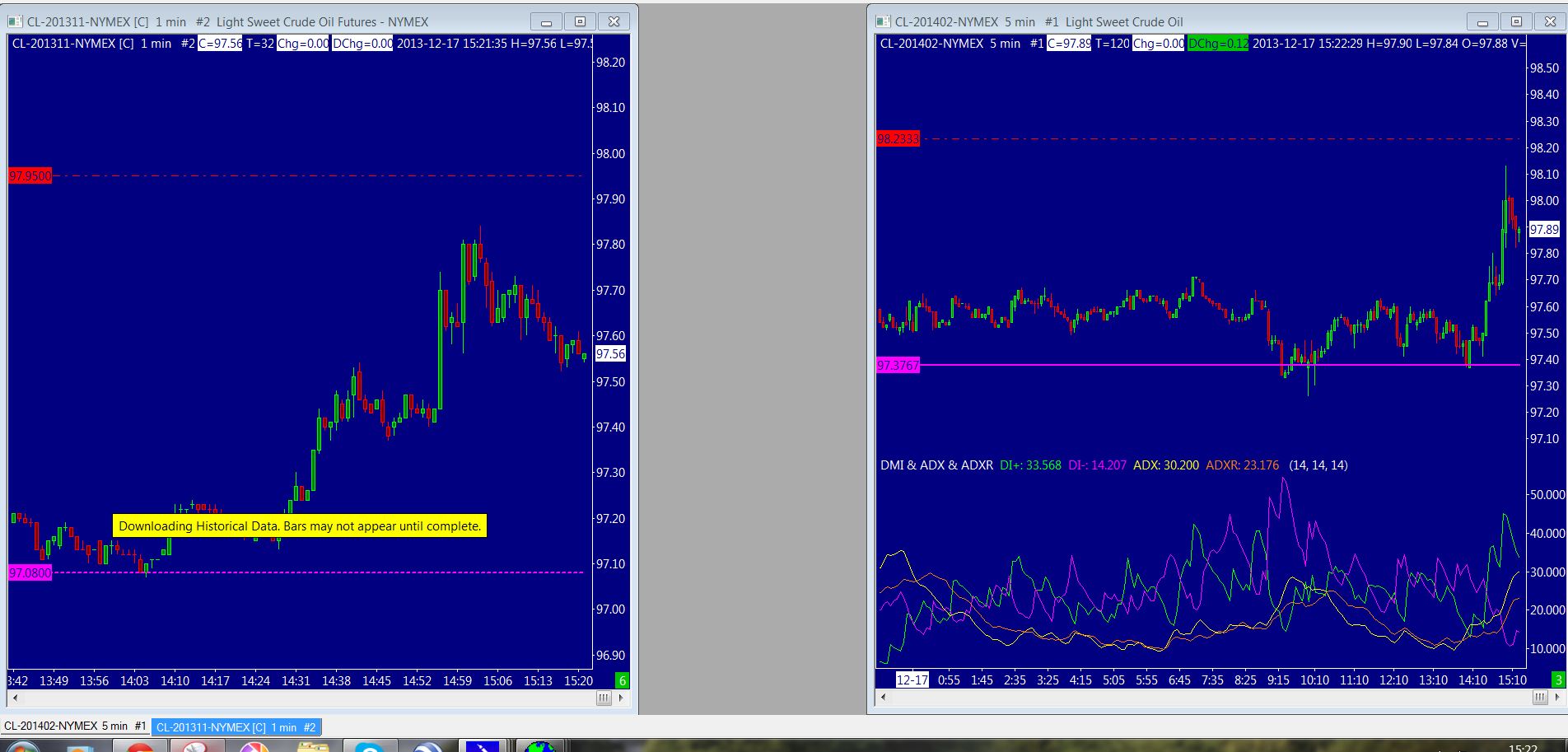Click the Downloading Historical Data notice
This screenshot has width=1568, height=752.
(300, 525)
